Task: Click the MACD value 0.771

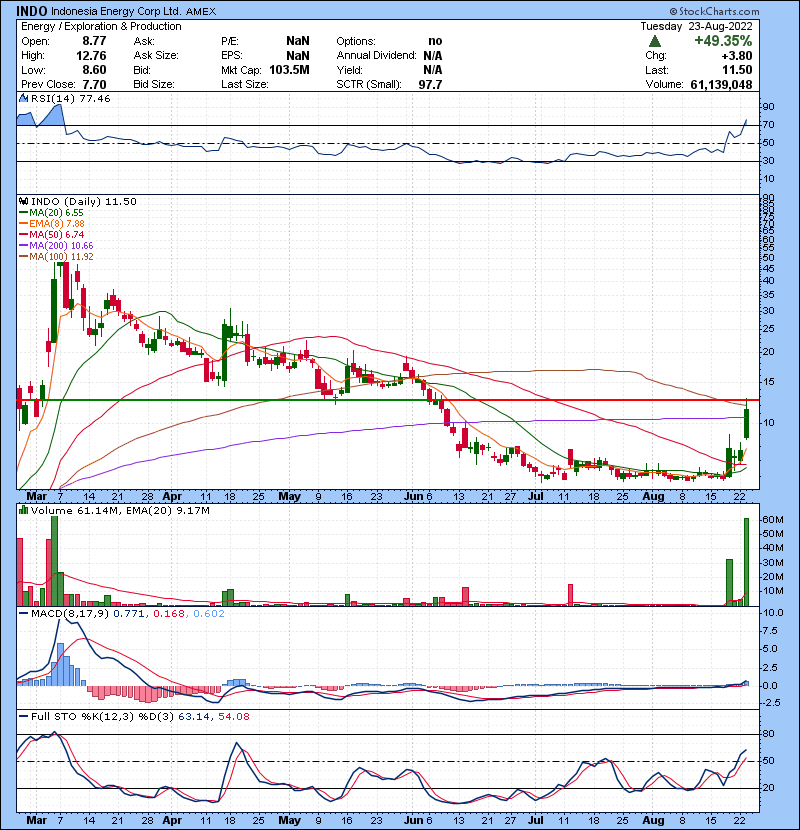Action: [x=129, y=614]
